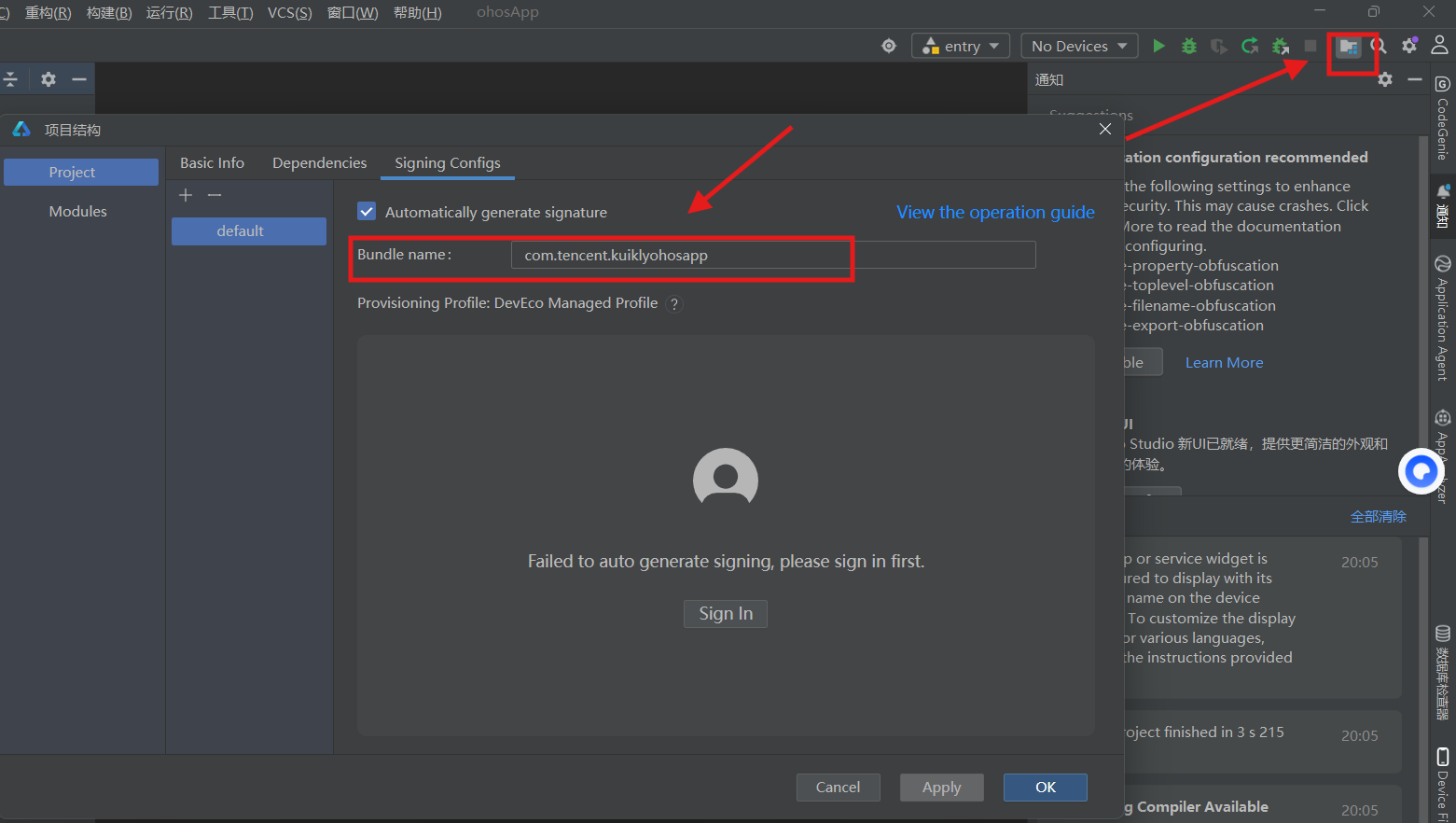Click 'g Compiler Available' notification title
This screenshot has height=823, width=1456.
pyautogui.click(x=1197, y=806)
